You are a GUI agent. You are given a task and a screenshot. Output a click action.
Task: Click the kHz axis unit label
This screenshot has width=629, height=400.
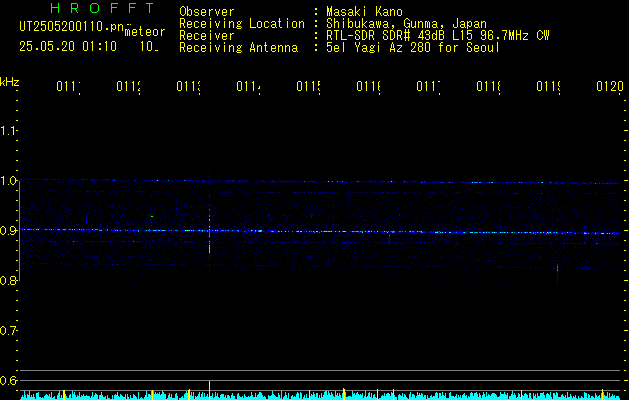[x=9, y=82]
